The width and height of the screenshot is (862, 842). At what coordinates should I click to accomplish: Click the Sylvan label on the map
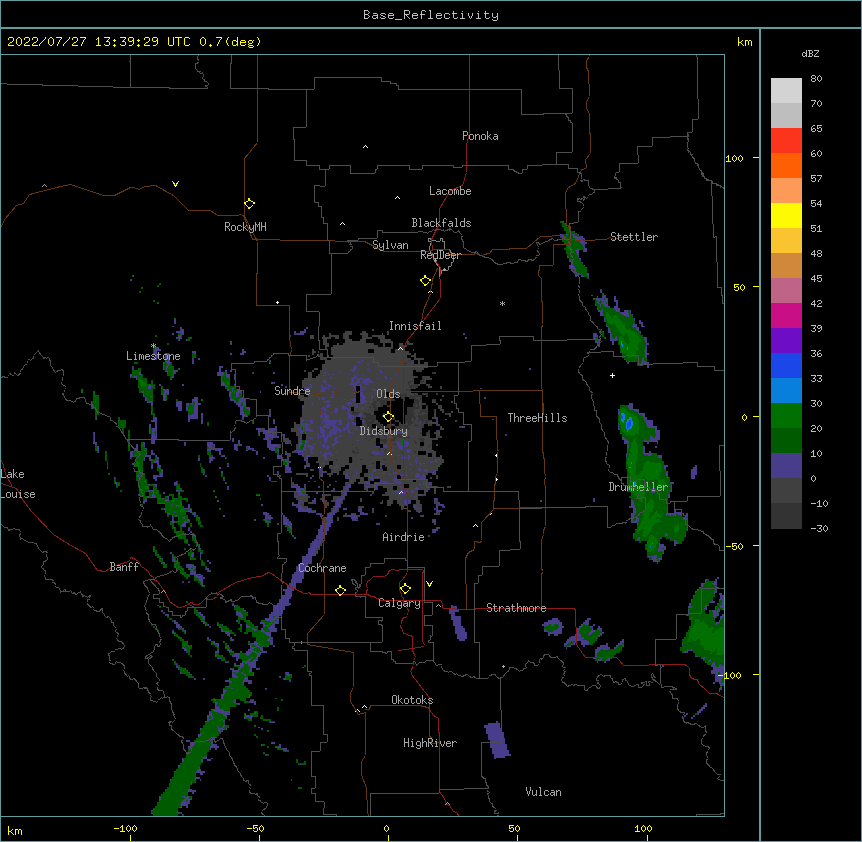click(390, 245)
